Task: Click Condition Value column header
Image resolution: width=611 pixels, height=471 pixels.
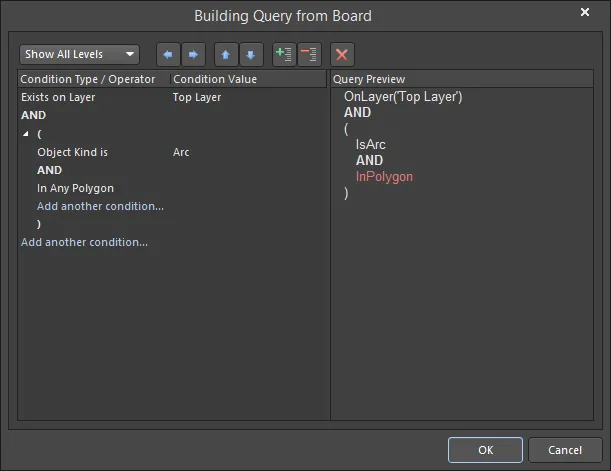Action: [x=248, y=79]
